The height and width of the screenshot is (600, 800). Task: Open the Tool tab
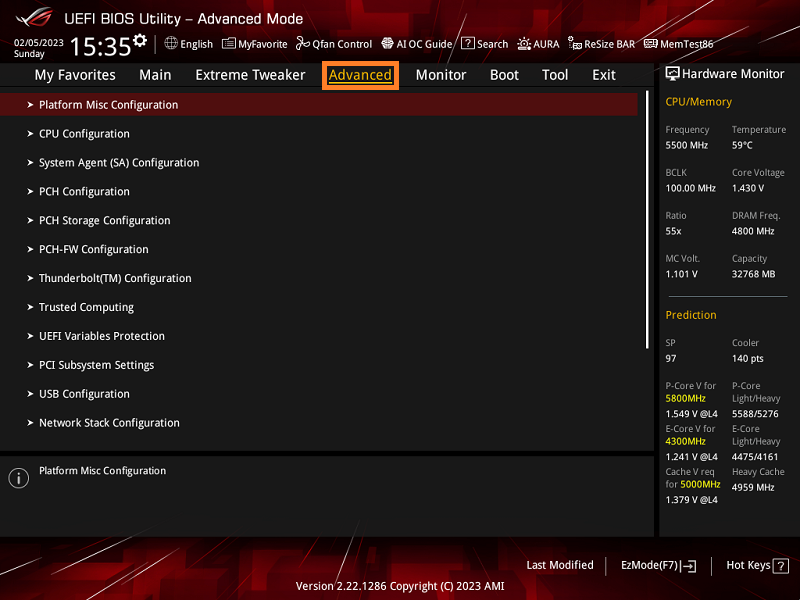pyautogui.click(x=555, y=75)
